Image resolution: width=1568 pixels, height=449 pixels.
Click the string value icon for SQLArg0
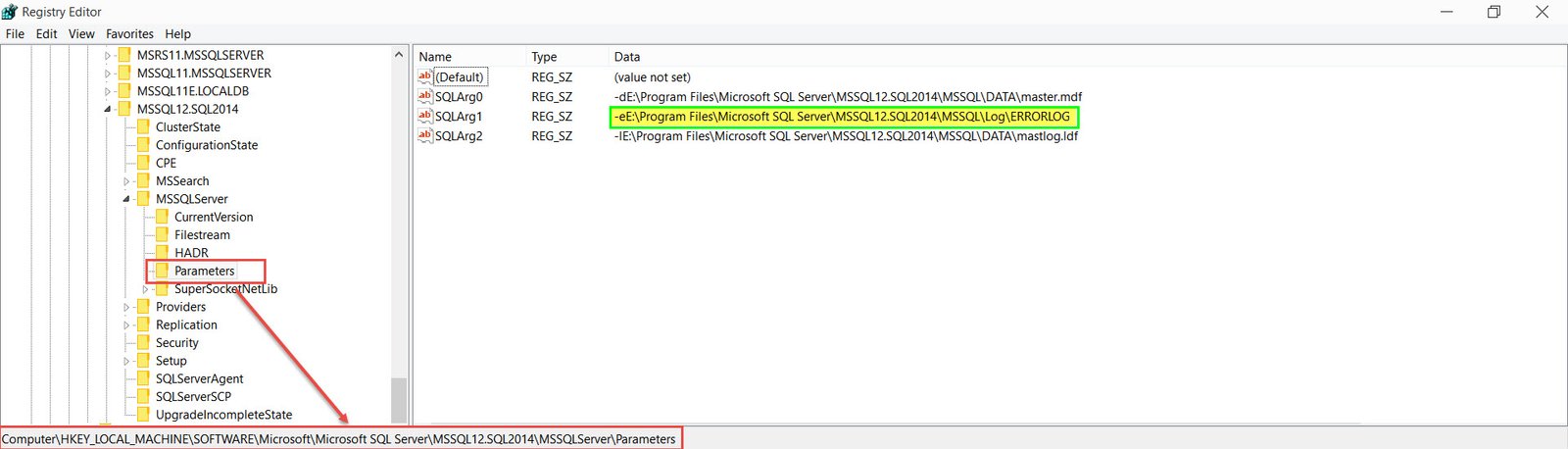(425, 96)
